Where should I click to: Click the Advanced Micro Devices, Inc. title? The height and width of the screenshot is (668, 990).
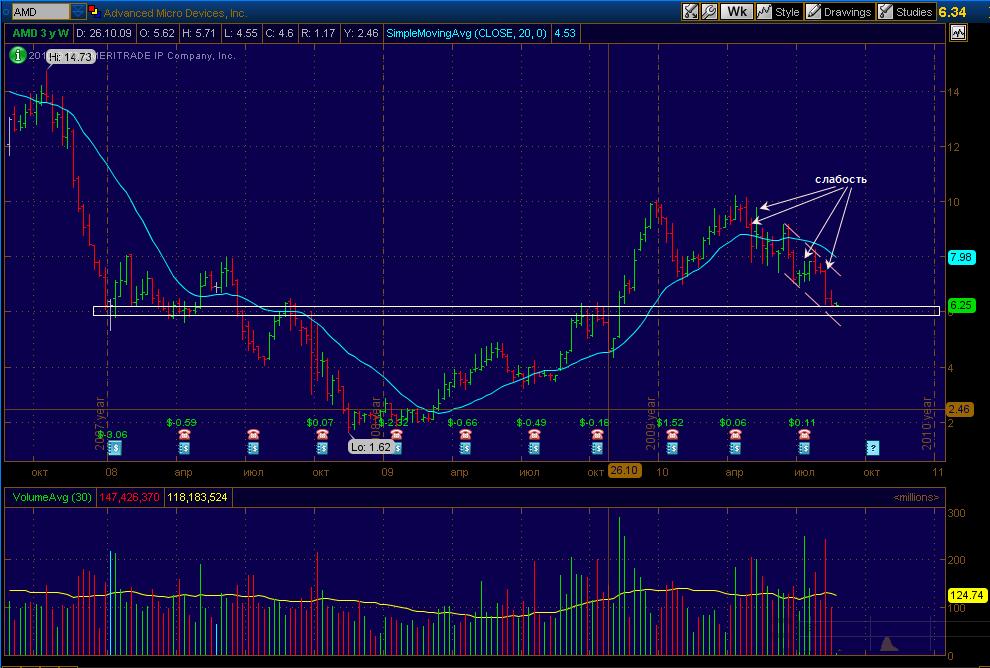175,12
